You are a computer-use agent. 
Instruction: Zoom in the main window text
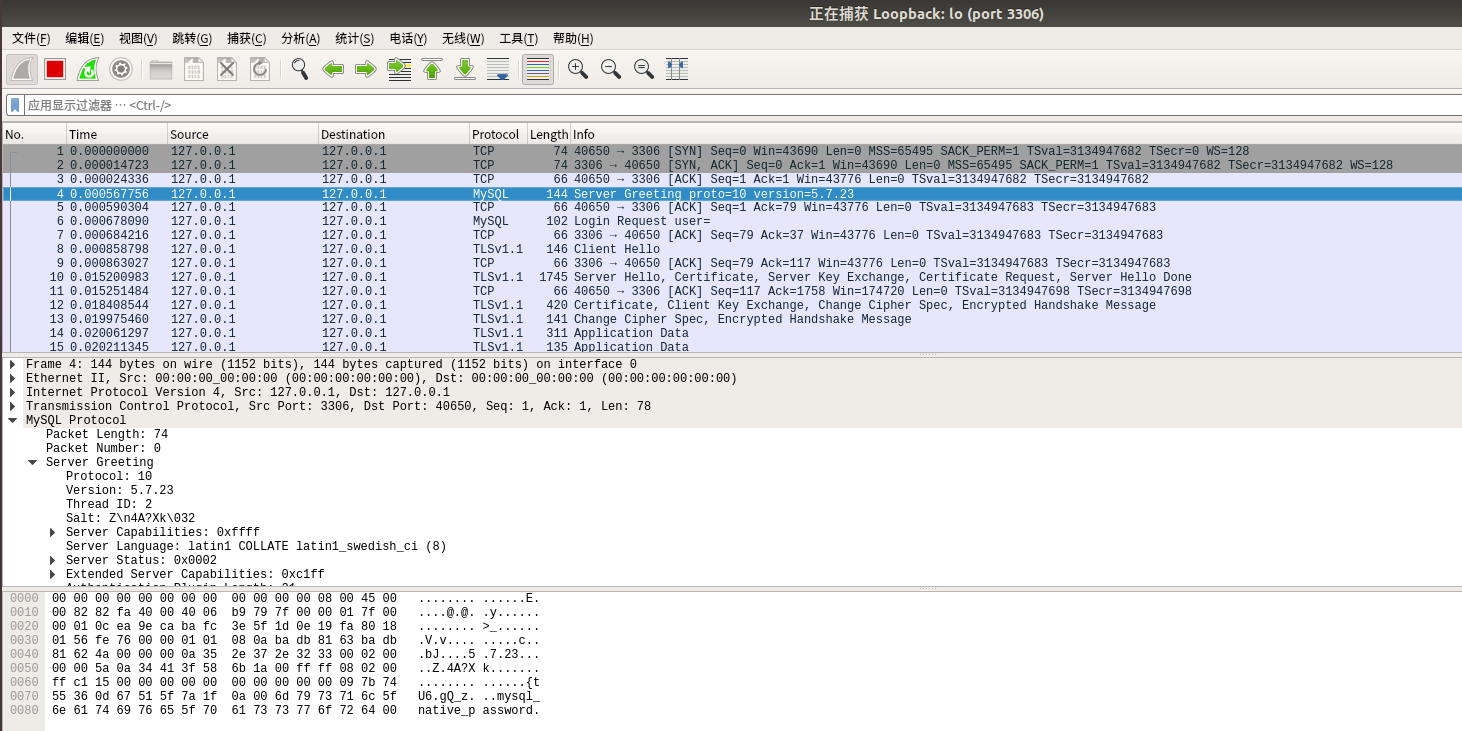pos(578,69)
